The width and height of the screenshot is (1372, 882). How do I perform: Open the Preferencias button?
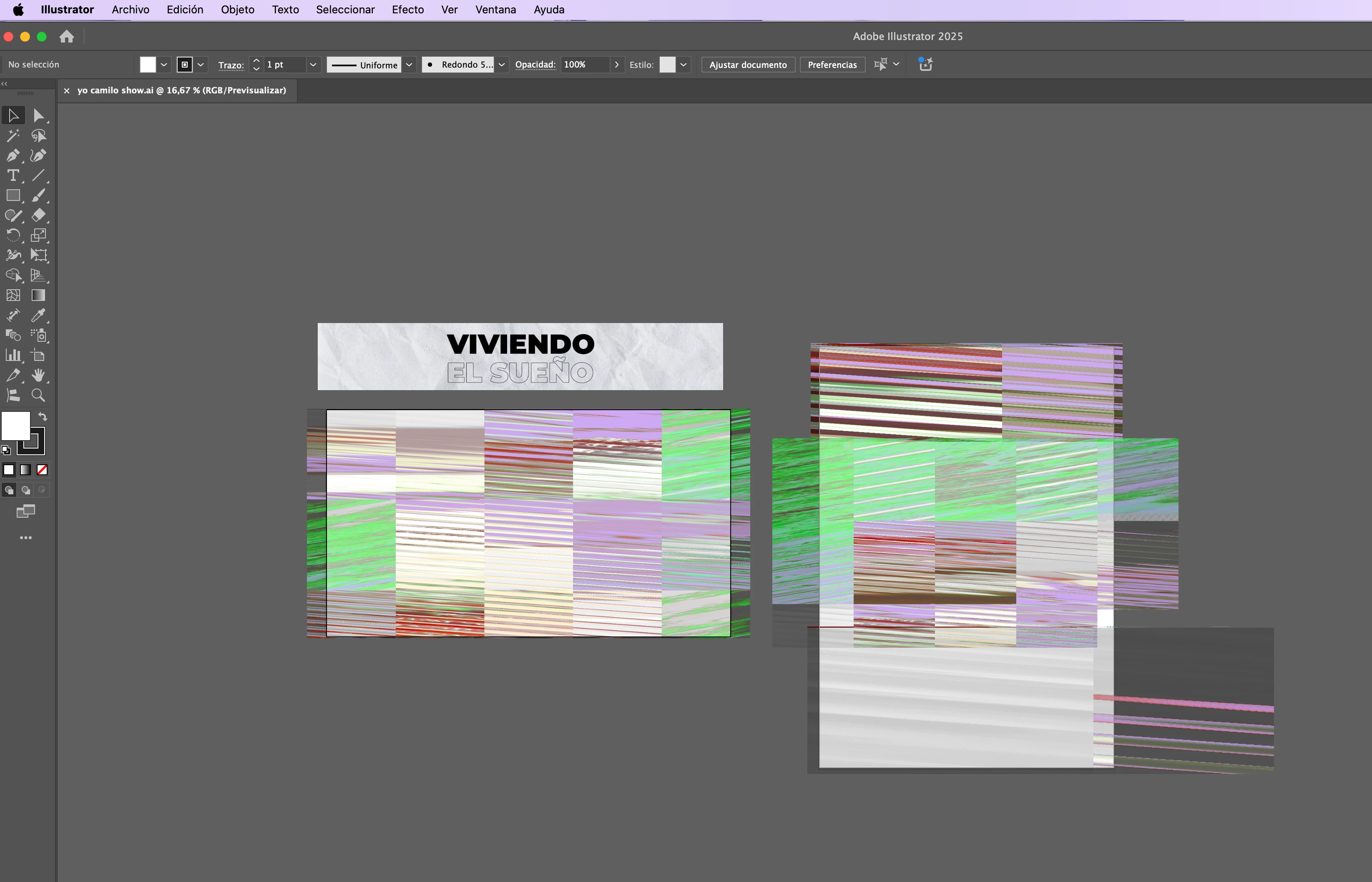(832, 65)
